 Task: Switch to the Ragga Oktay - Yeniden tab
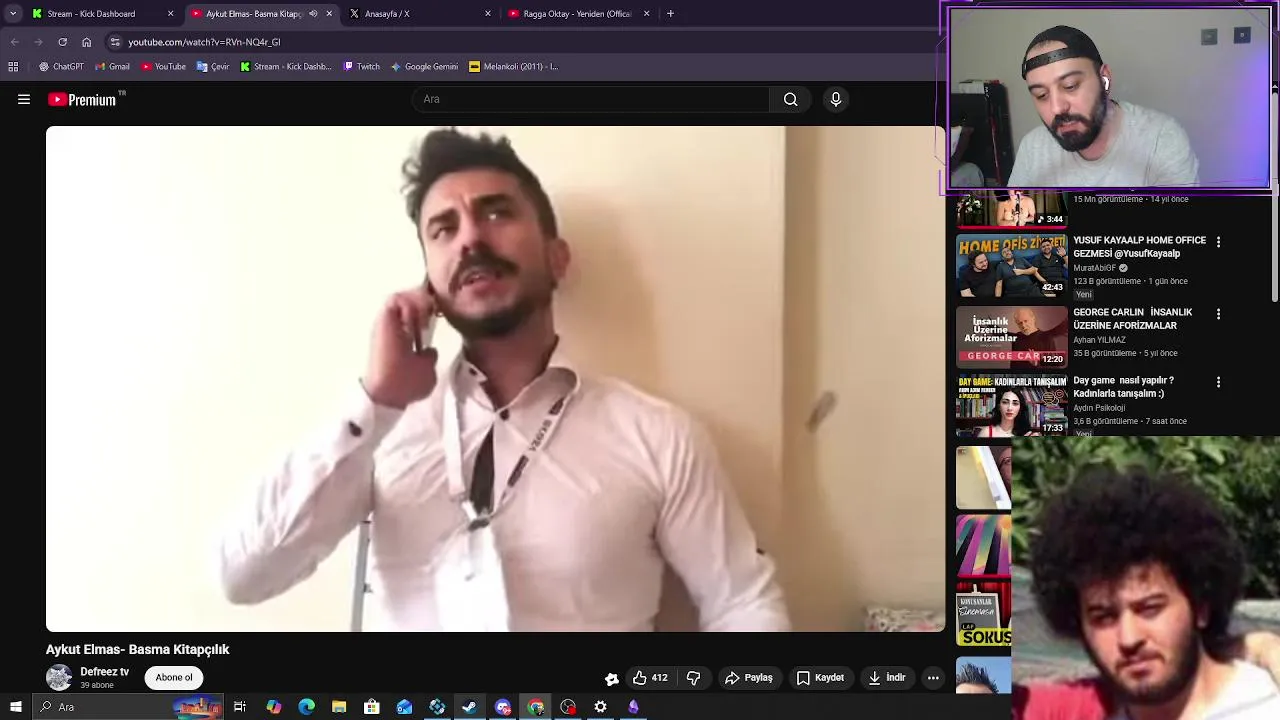[578, 14]
